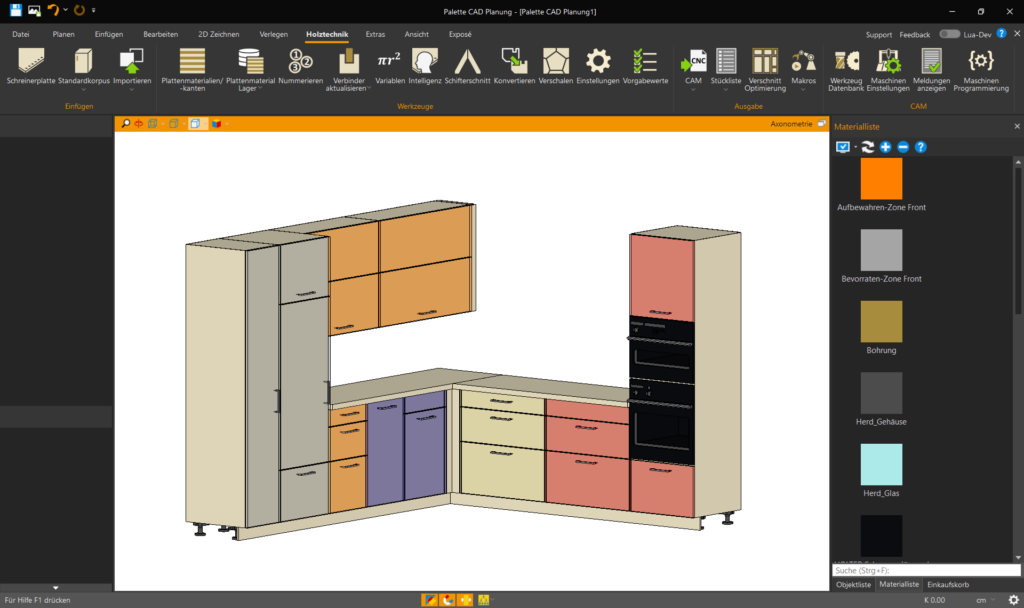The width and height of the screenshot is (1024, 608).
Task: Toggle the Lua-Dev switch
Action: point(949,34)
